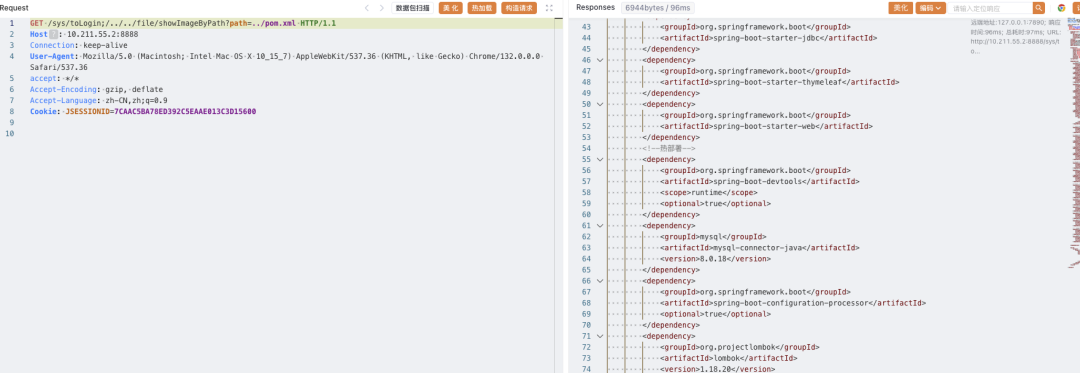Collapse the dependency node at line 61
1080x373 pixels.
pos(600,225)
